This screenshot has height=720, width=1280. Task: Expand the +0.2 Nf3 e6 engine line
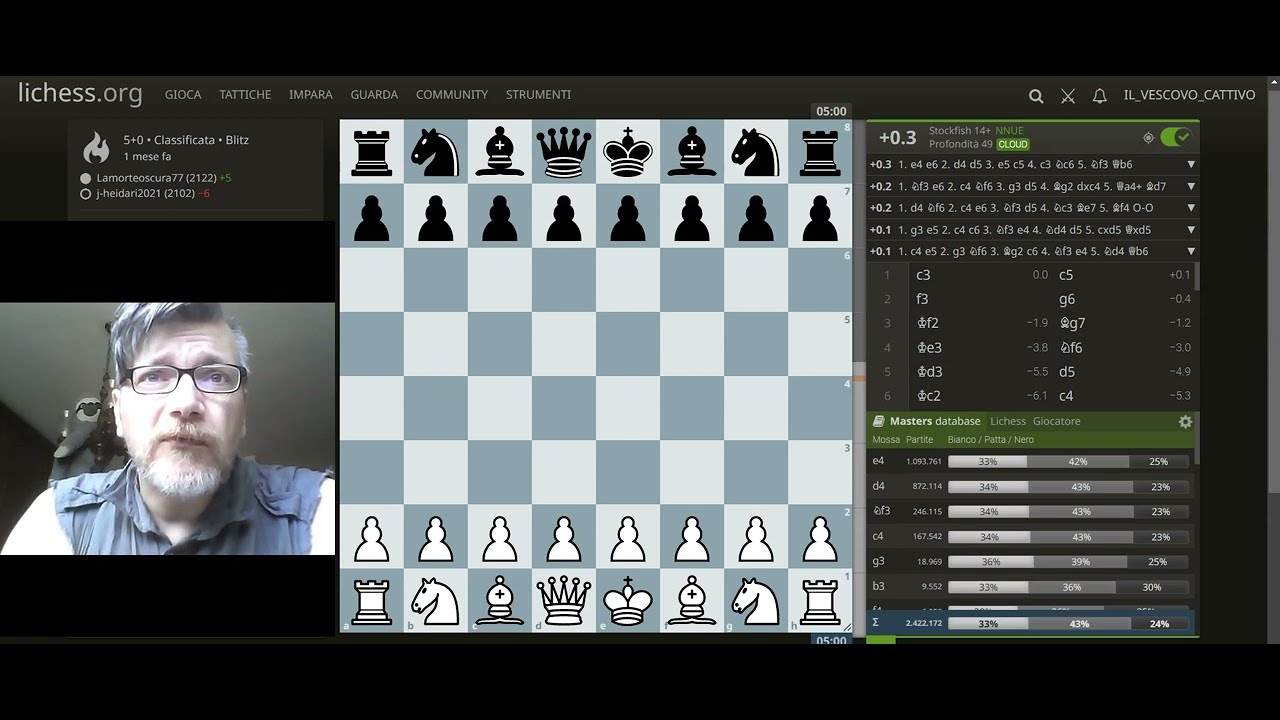[x=1191, y=186]
